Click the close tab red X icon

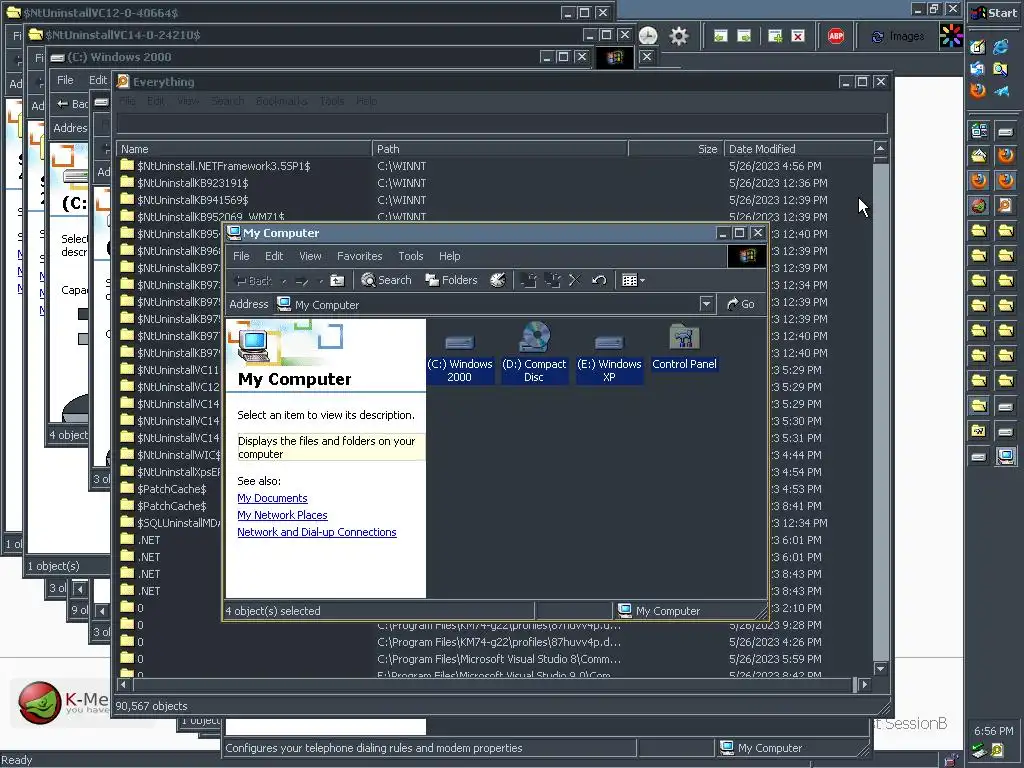point(798,37)
